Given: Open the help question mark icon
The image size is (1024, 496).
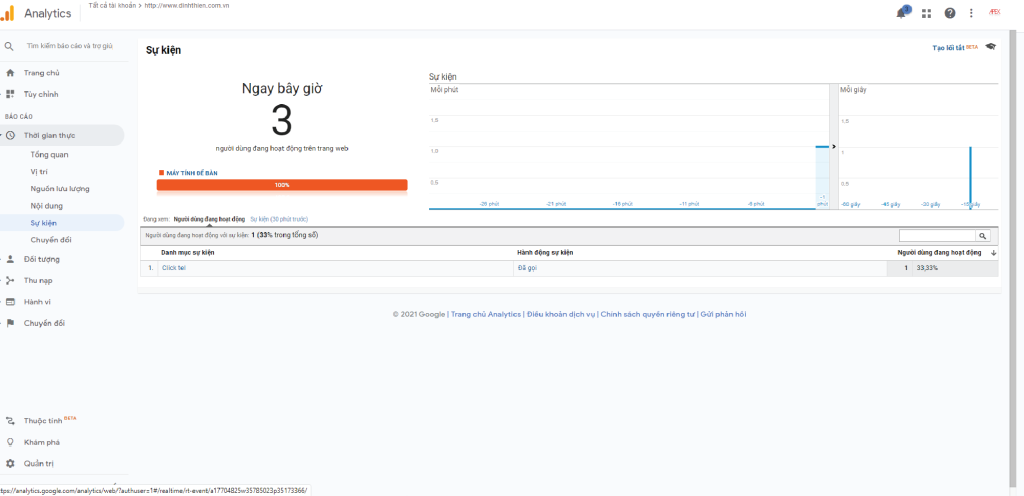Looking at the screenshot, I should (950, 13).
